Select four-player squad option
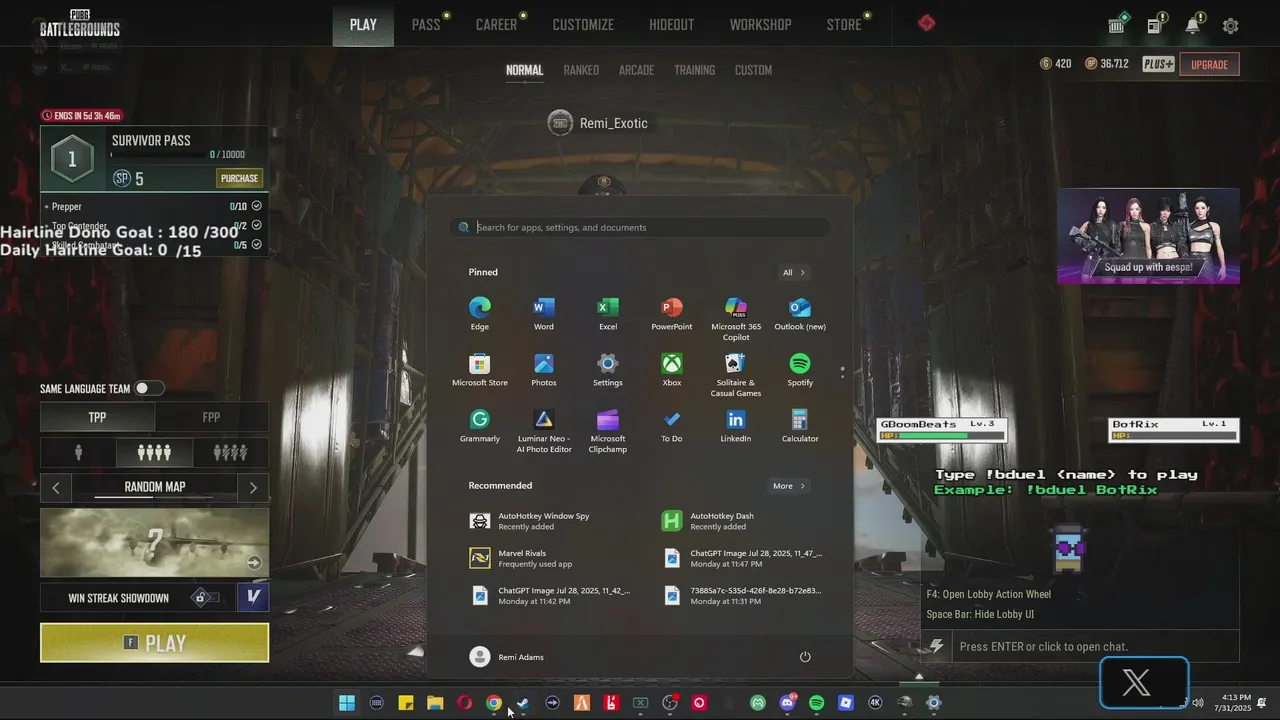This screenshot has height=720, width=1280. pos(154,453)
